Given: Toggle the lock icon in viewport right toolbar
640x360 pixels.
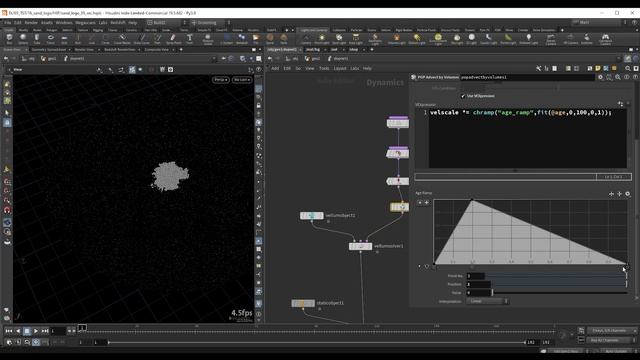Looking at the screenshot, I should 258,106.
